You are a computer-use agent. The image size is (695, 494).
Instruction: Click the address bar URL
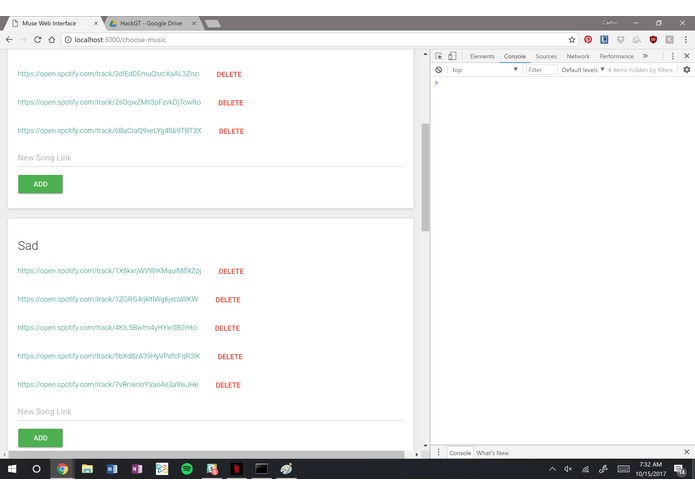[120, 39]
